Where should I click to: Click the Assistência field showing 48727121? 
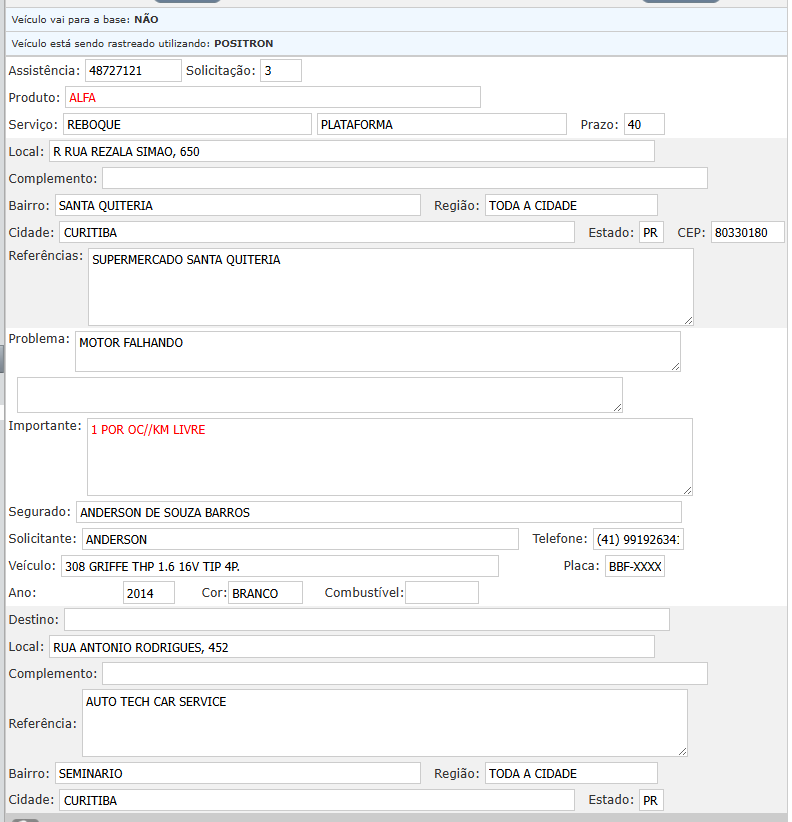133,71
